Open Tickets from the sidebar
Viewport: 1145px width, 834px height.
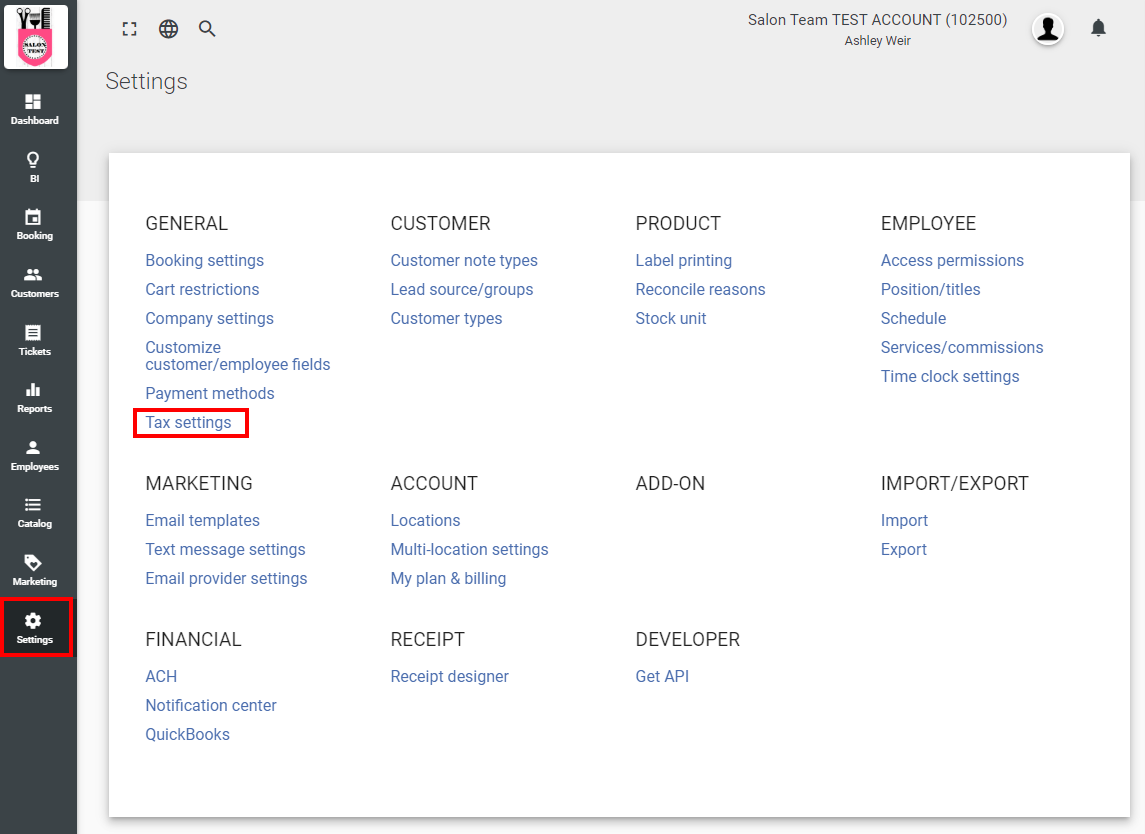click(34, 339)
